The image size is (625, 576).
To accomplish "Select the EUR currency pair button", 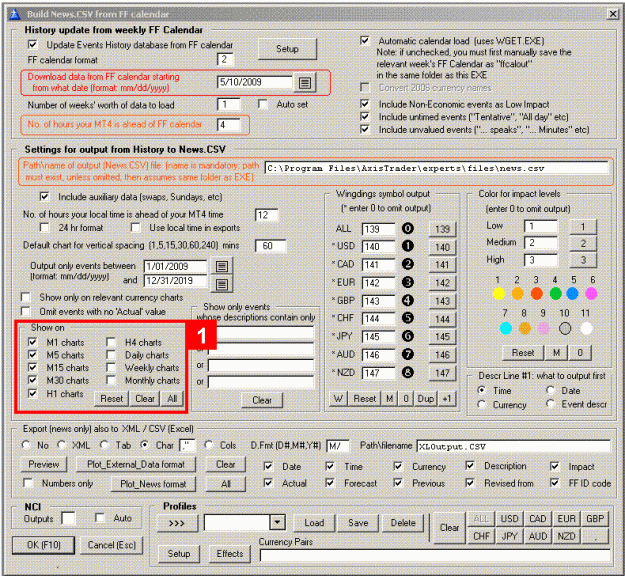I will click(x=566, y=519).
